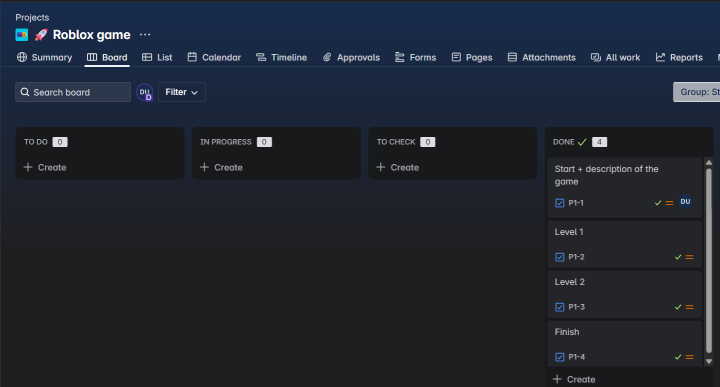Click the P1-4 task type icon
The height and width of the screenshot is (387, 720).
coord(560,357)
